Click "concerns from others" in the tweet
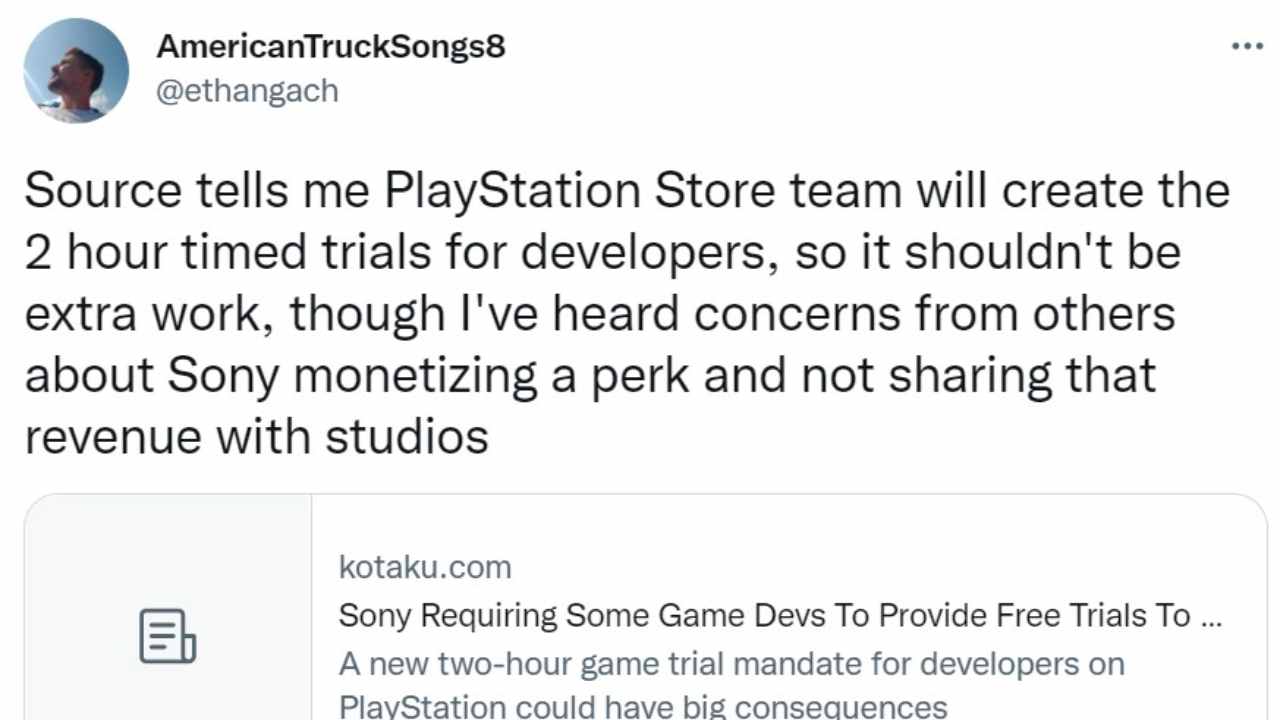This screenshot has width=1280, height=720. point(934,313)
